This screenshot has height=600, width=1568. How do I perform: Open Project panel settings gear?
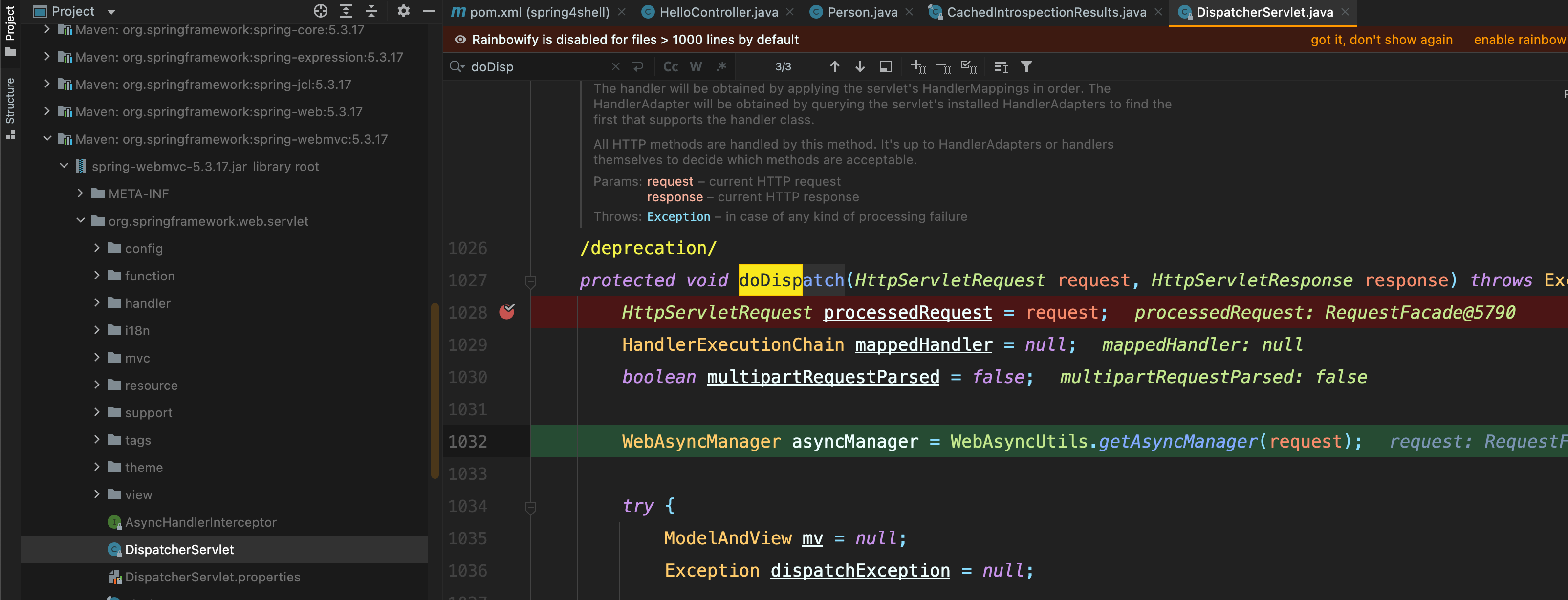(x=403, y=11)
